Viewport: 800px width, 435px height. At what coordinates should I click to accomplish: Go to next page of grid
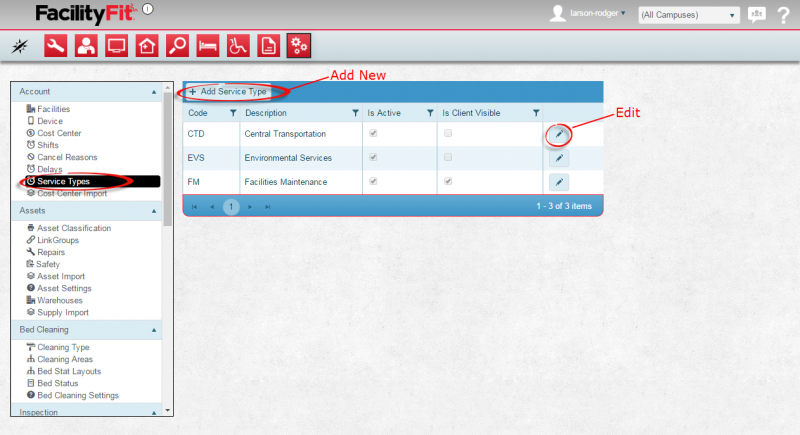click(x=249, y=207)
